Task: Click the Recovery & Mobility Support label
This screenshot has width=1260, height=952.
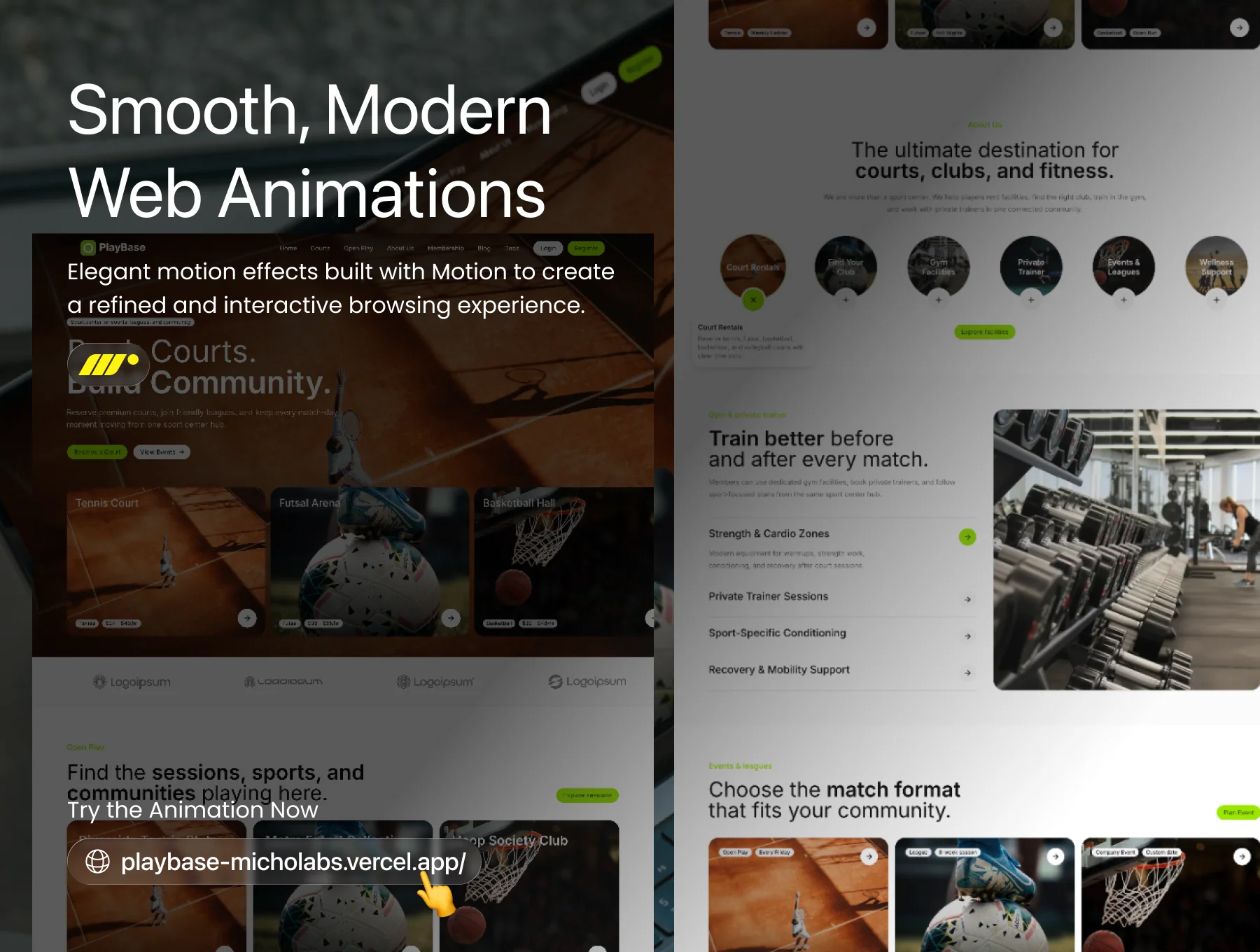Action: pos(779,670)
